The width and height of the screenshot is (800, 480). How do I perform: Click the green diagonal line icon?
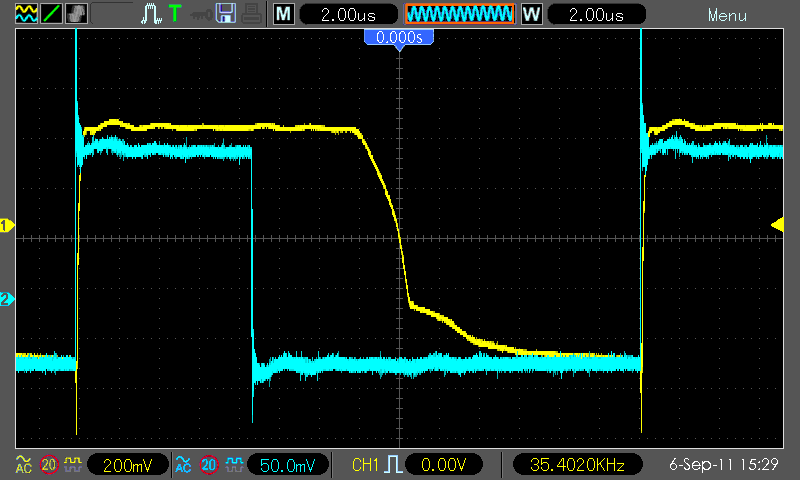tap(51, 13)
